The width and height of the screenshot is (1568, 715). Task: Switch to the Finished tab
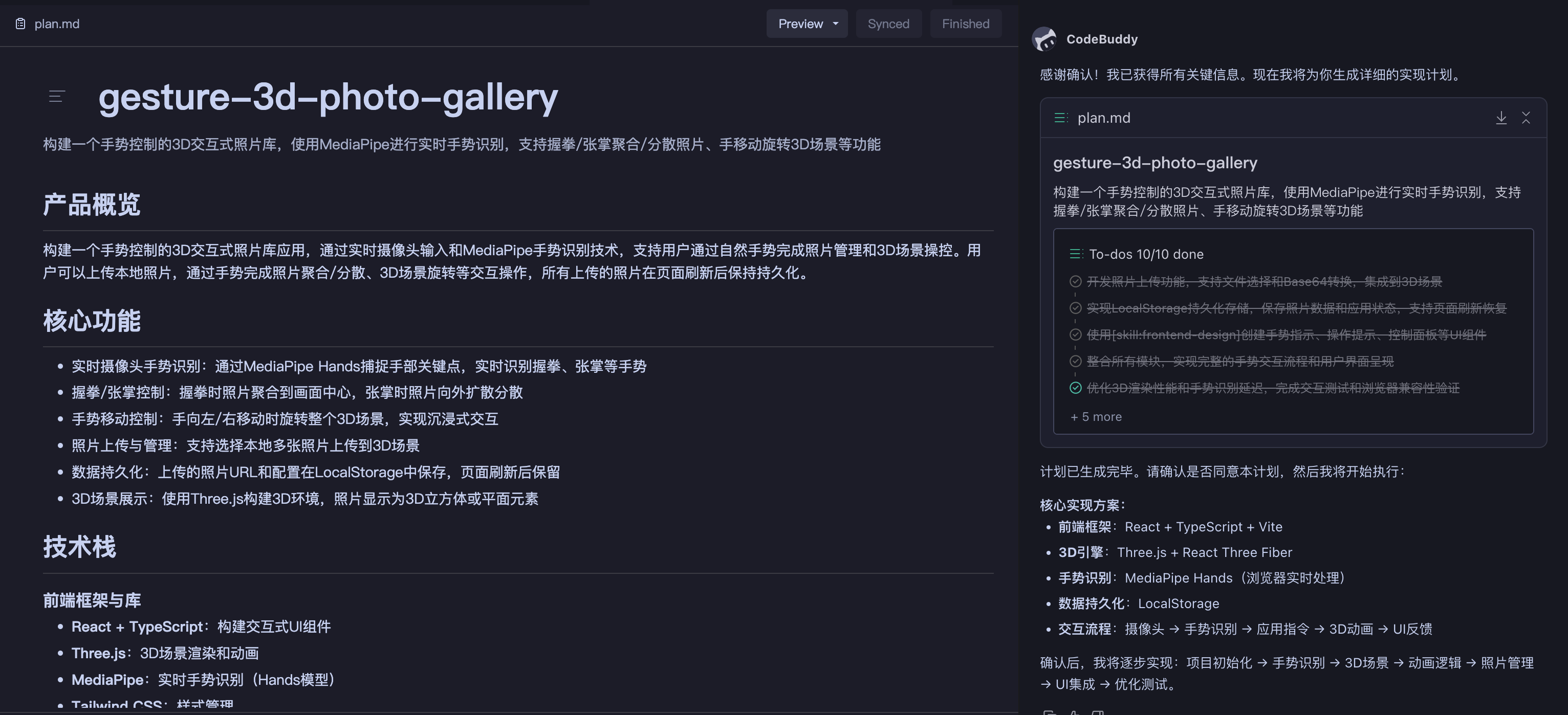click(965, 24)
